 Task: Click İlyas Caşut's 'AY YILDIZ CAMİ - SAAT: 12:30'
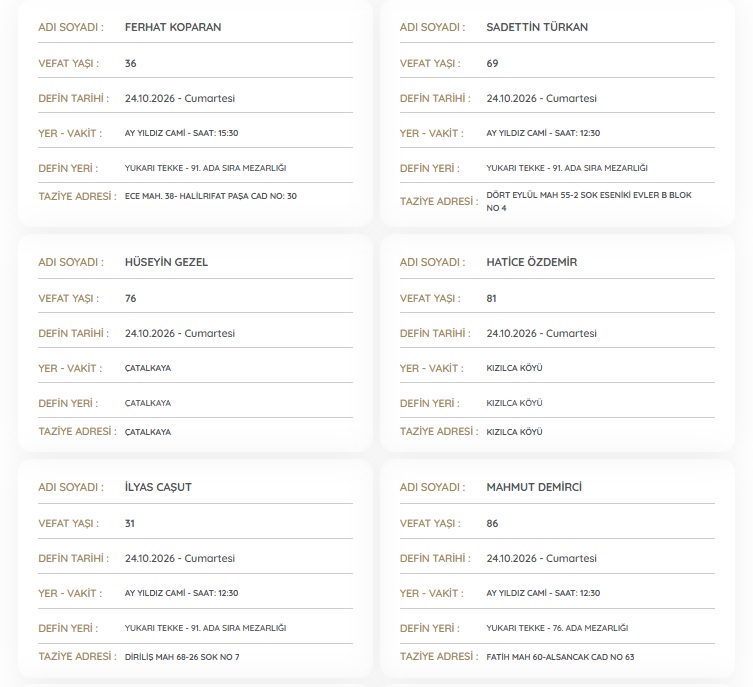tap(182, 593)
